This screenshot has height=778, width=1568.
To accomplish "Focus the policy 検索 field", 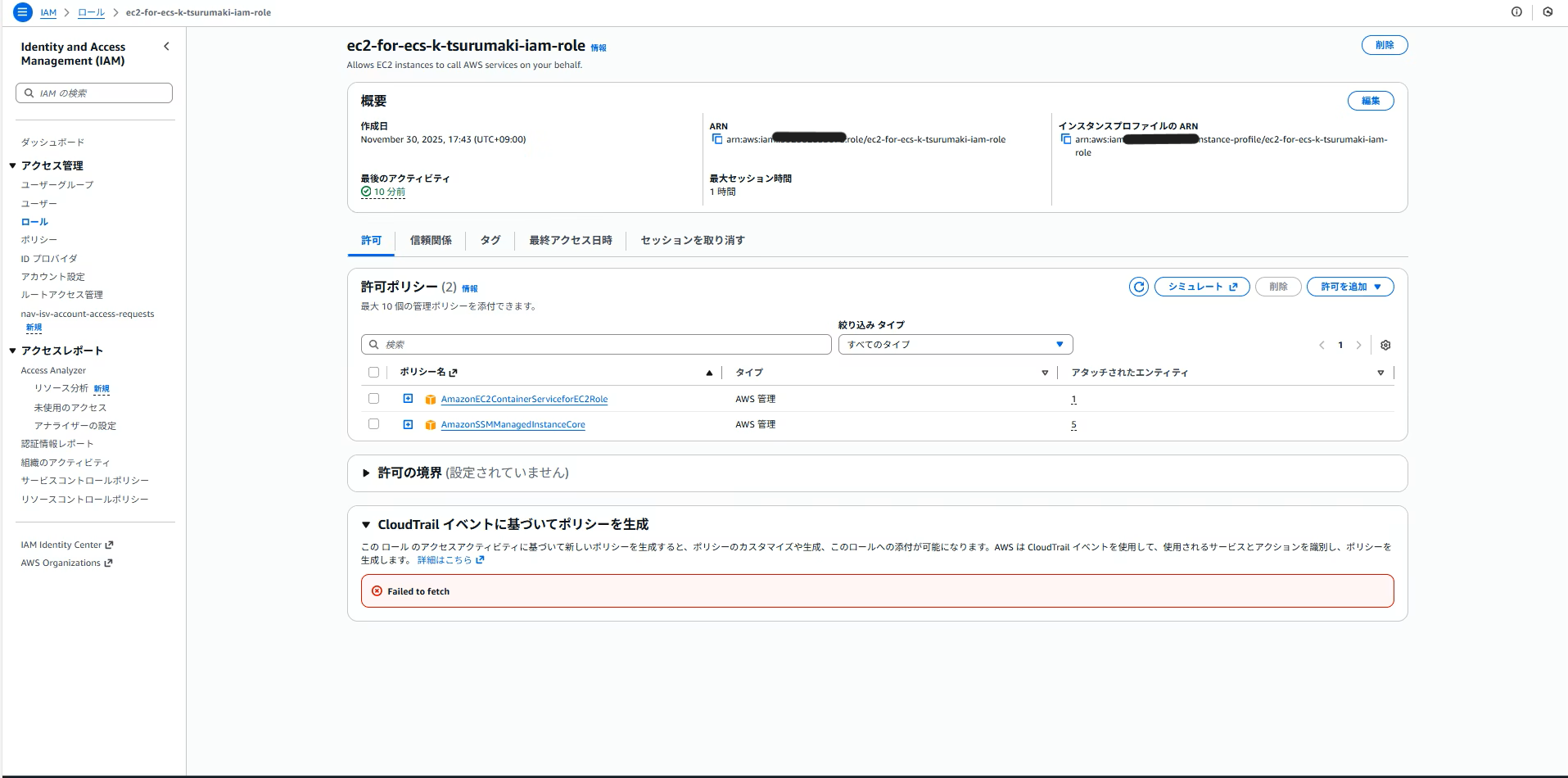I will 596,345.
